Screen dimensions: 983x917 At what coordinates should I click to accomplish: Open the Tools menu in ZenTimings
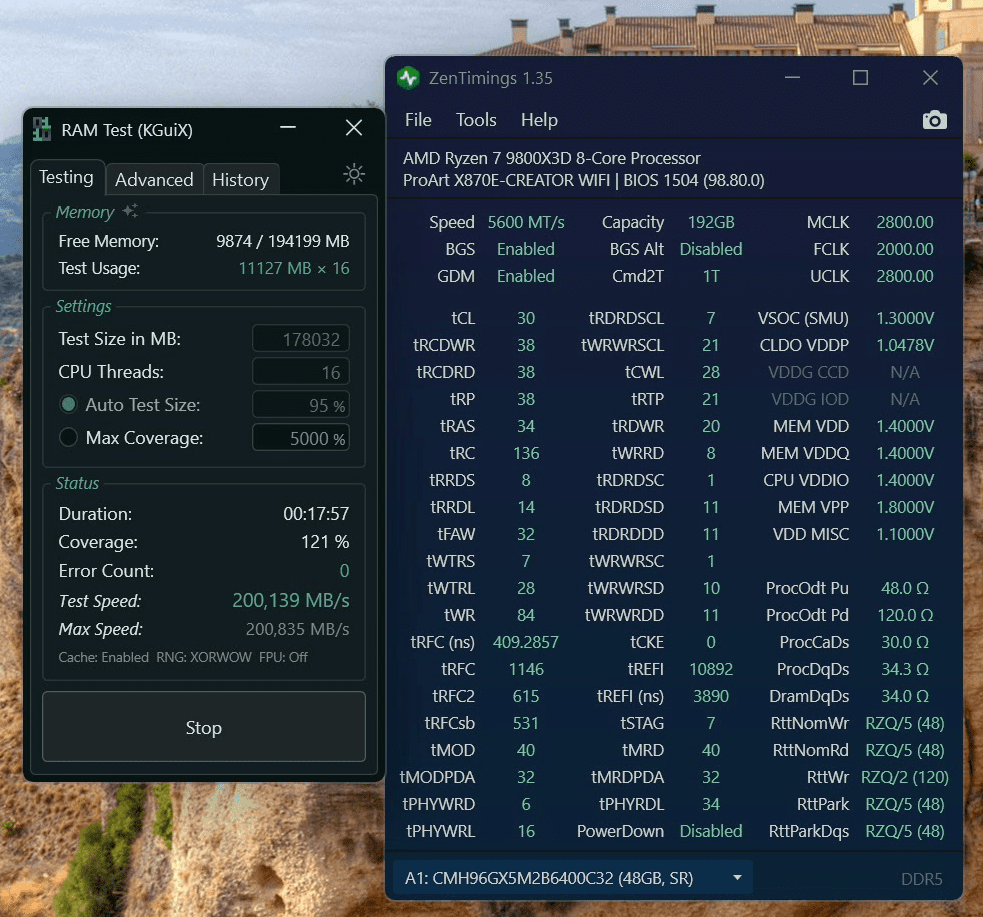point(476,120)
